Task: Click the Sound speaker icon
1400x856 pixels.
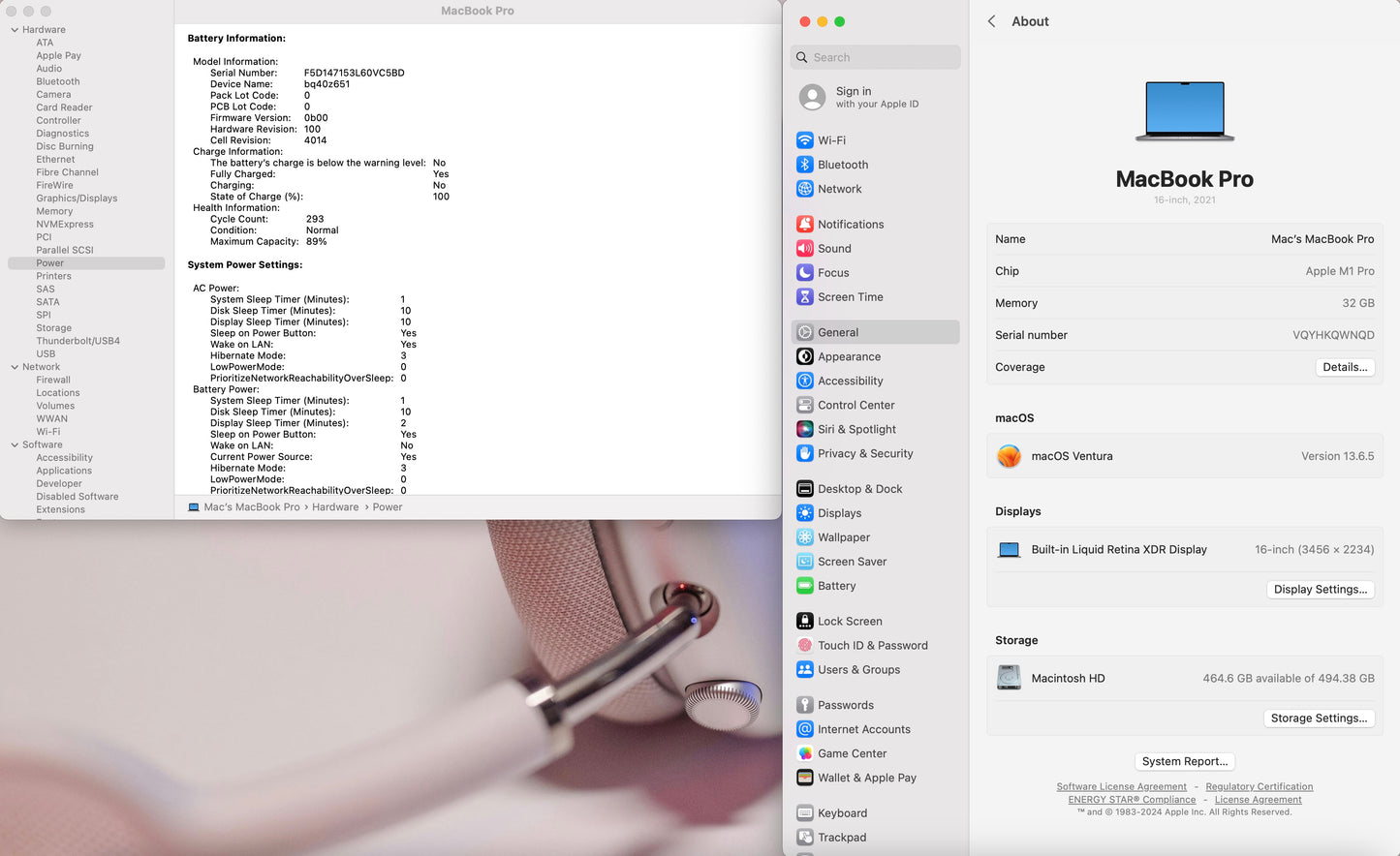Action: coord(804,248)
